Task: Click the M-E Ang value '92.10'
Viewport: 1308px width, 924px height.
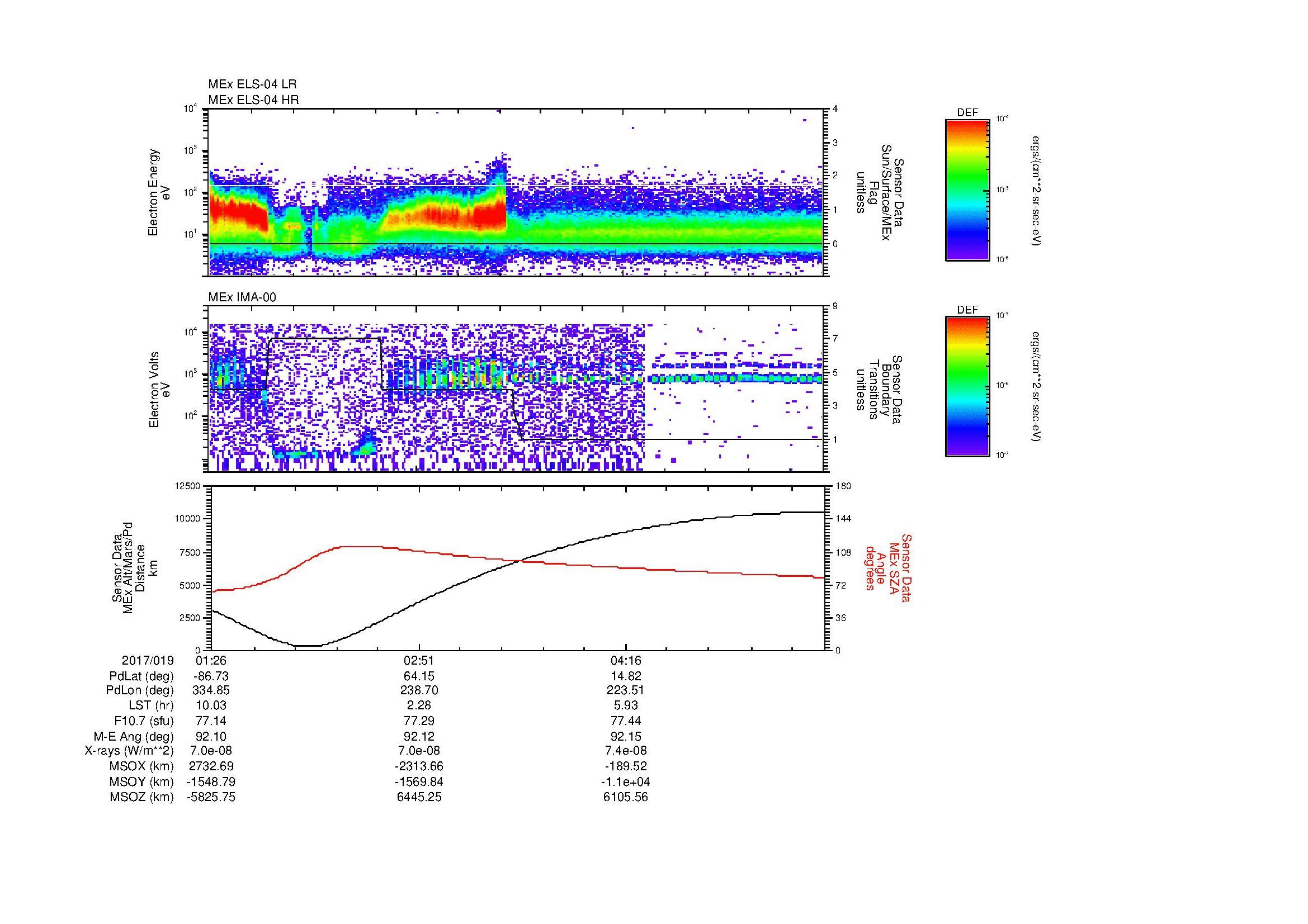Action: coord(211,736)
